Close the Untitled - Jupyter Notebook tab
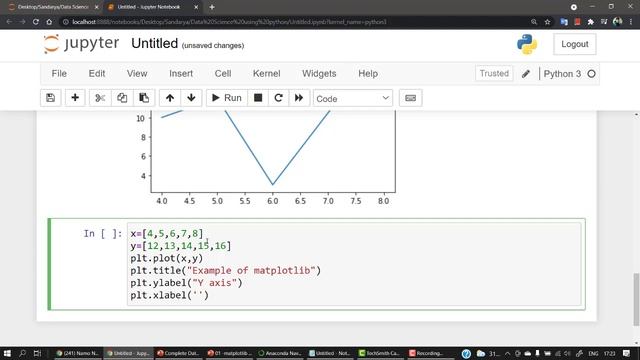Screen dimensions: 640x360 pyautogui.click(x=196, y=7)
